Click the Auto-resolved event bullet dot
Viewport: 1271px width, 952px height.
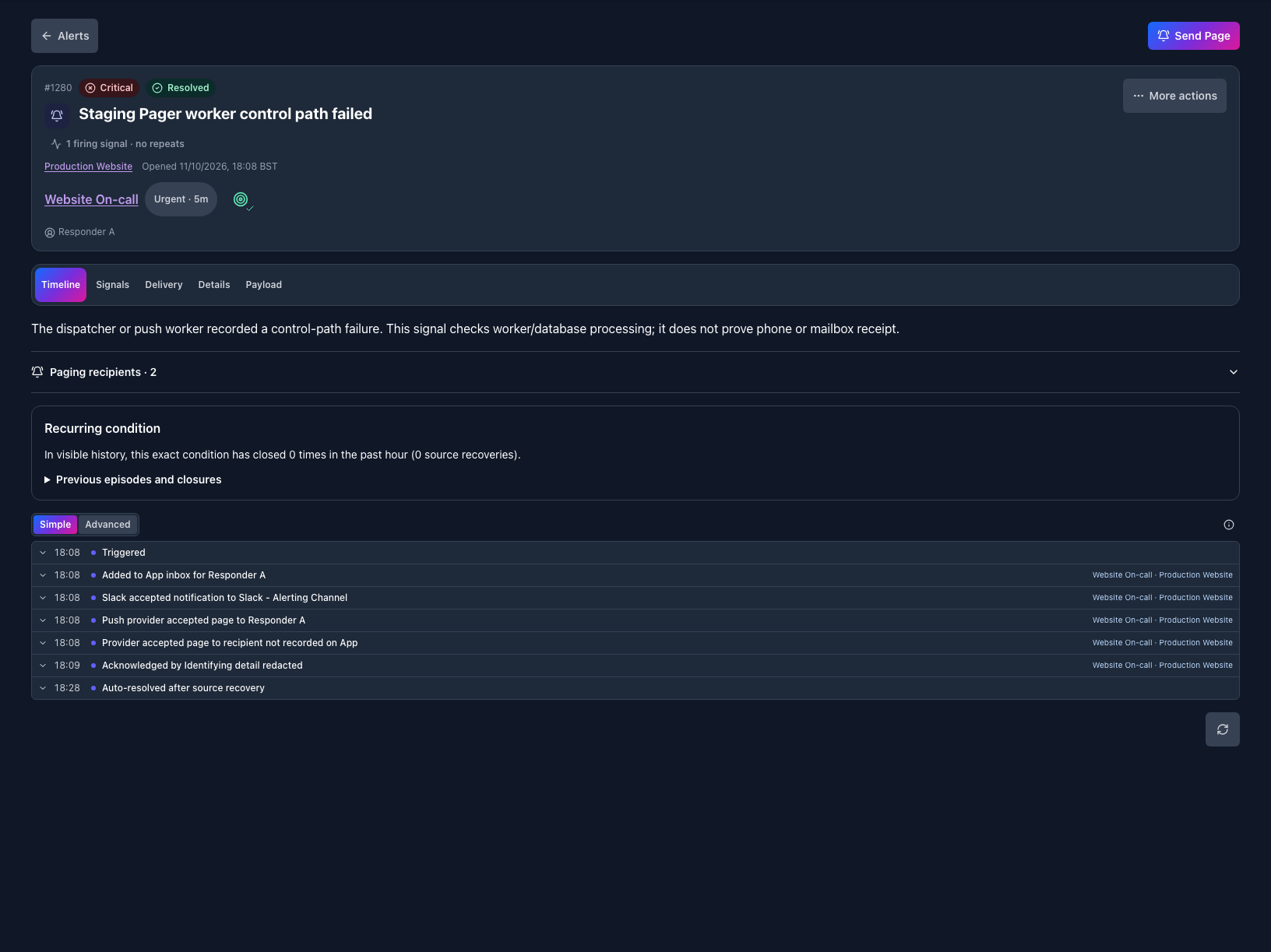point(93,688)
